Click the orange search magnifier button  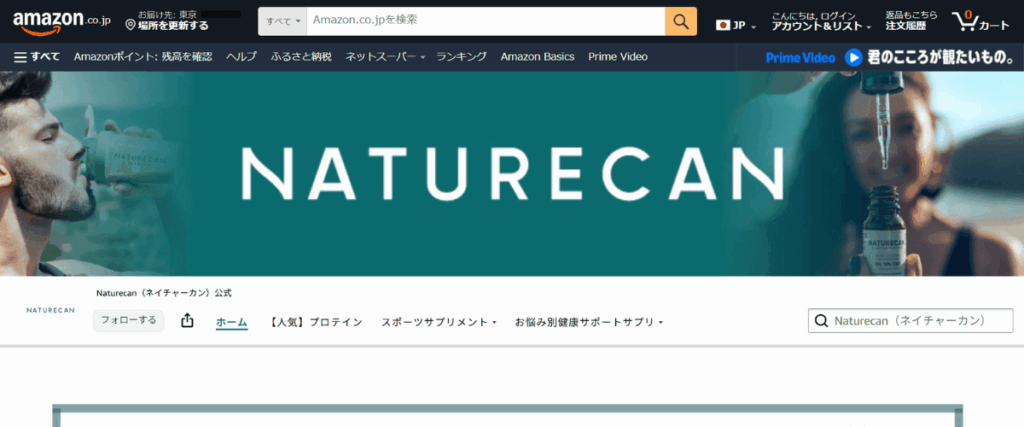coord(680,22)
